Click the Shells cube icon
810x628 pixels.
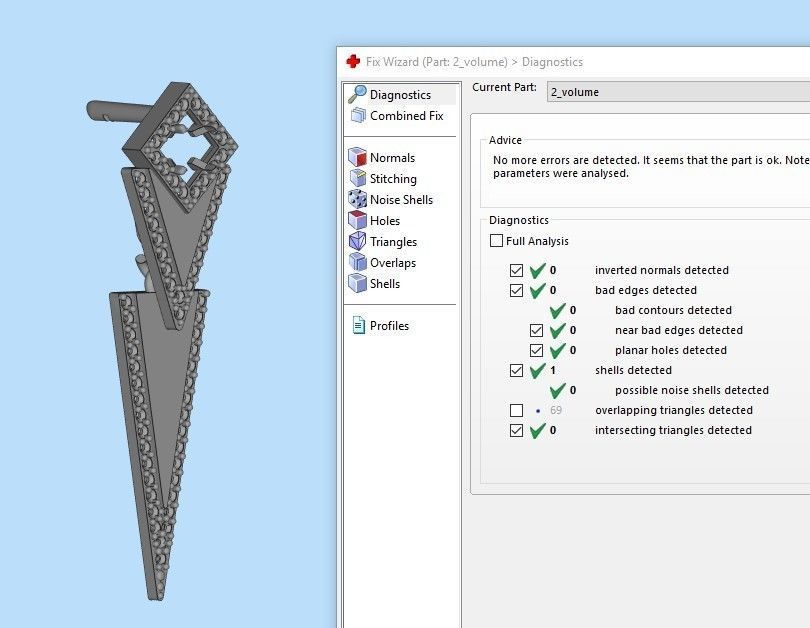pos(357,284)
